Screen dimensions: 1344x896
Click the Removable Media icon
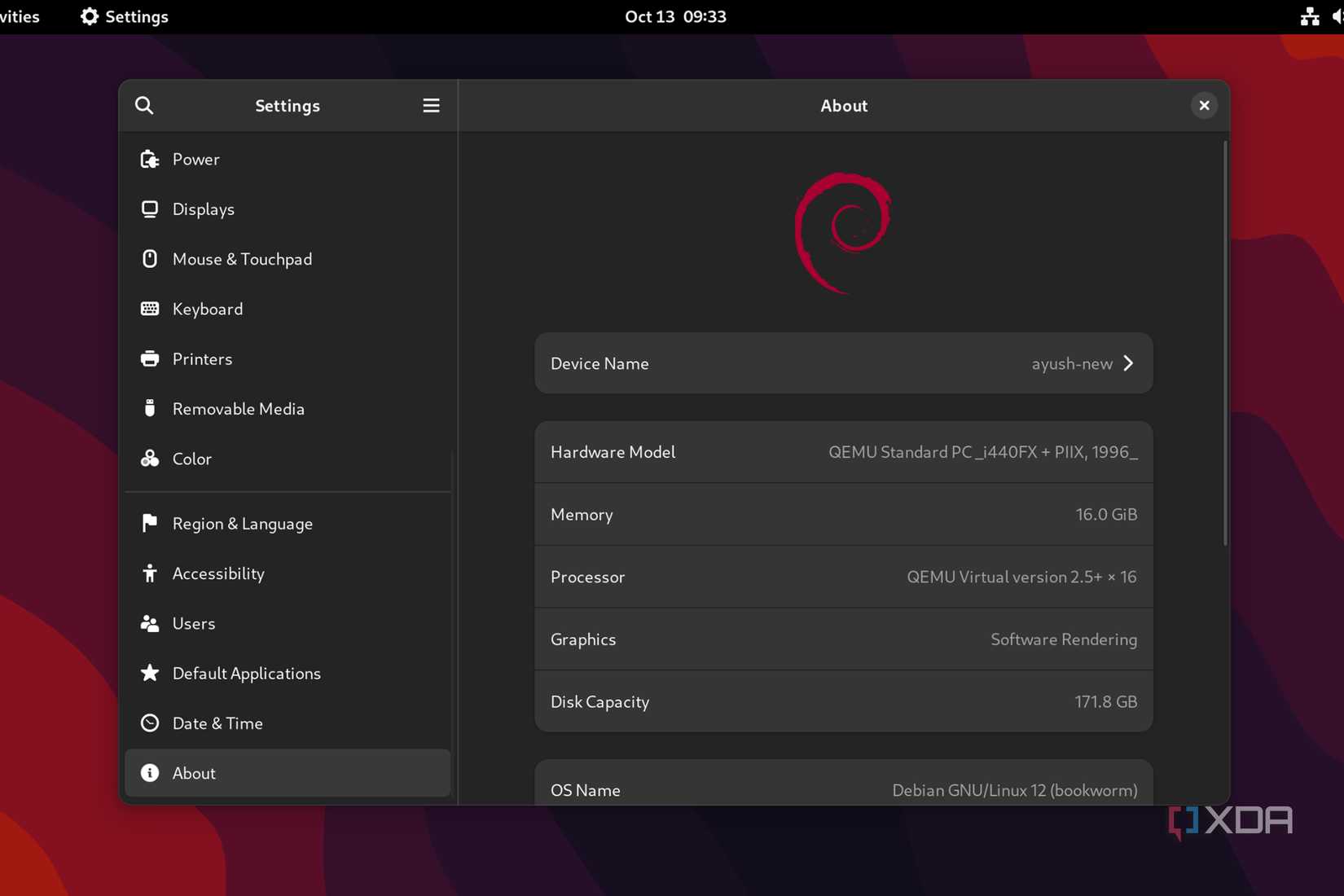pyautogui.click(x=150, y=409)
